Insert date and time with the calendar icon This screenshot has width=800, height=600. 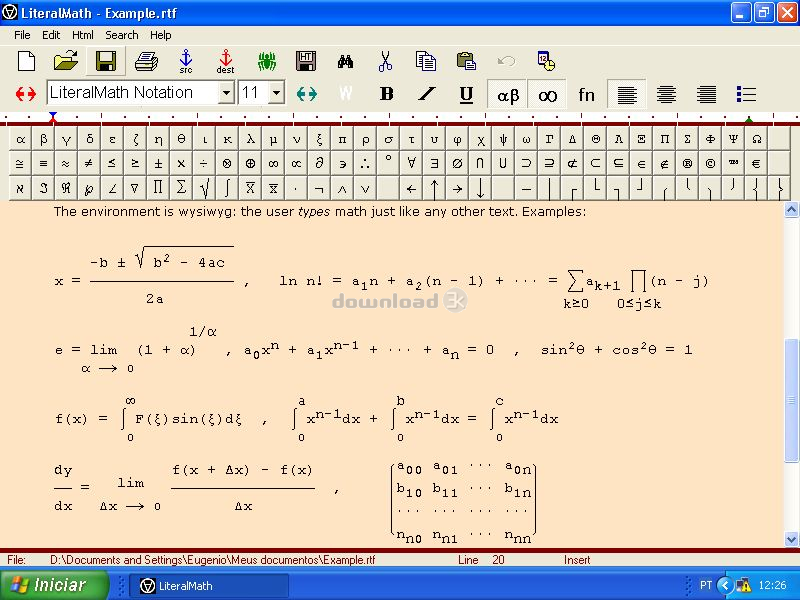[546, 61]
